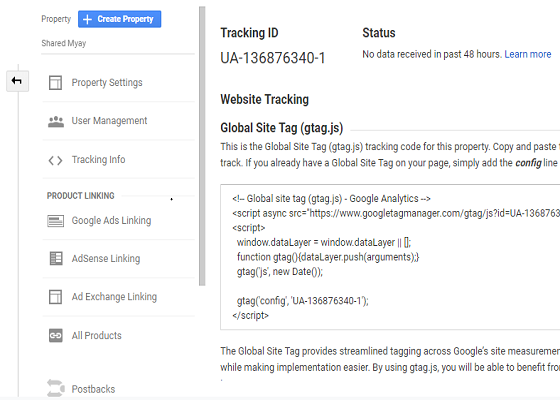Open AdSense Linking entry

point(119,259)
